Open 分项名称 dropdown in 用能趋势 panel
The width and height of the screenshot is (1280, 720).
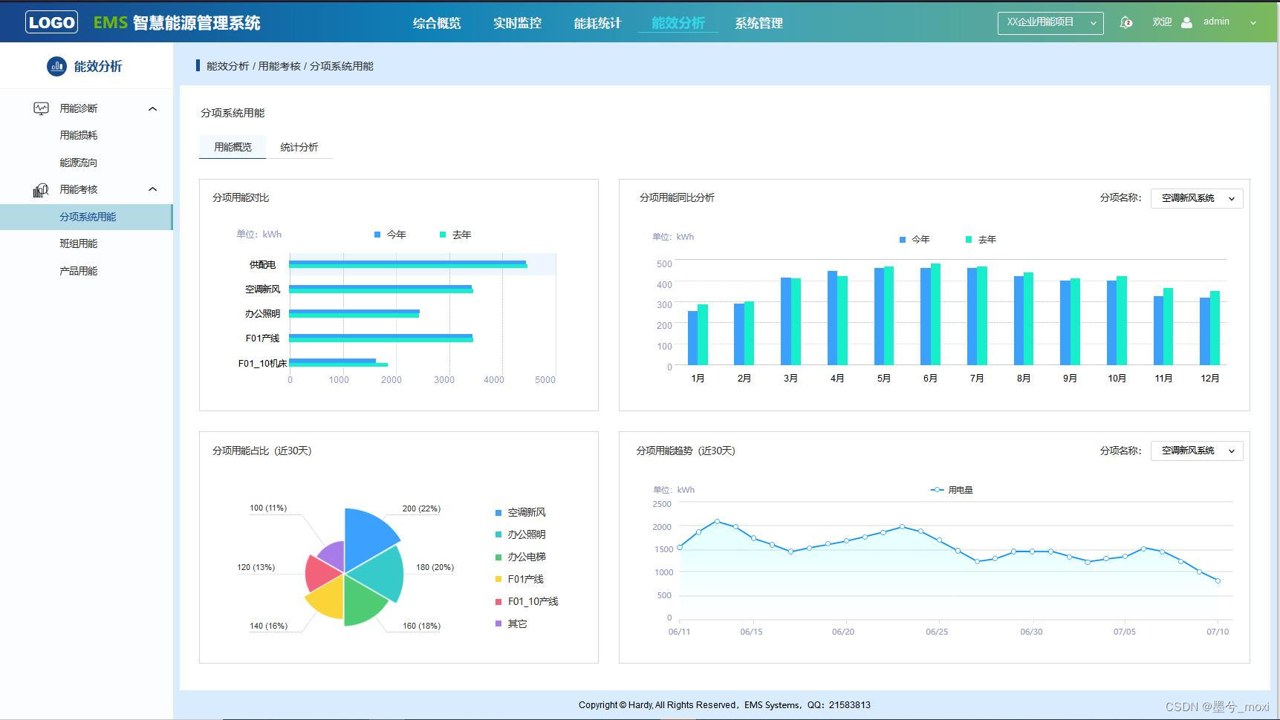coord(1197,451)
